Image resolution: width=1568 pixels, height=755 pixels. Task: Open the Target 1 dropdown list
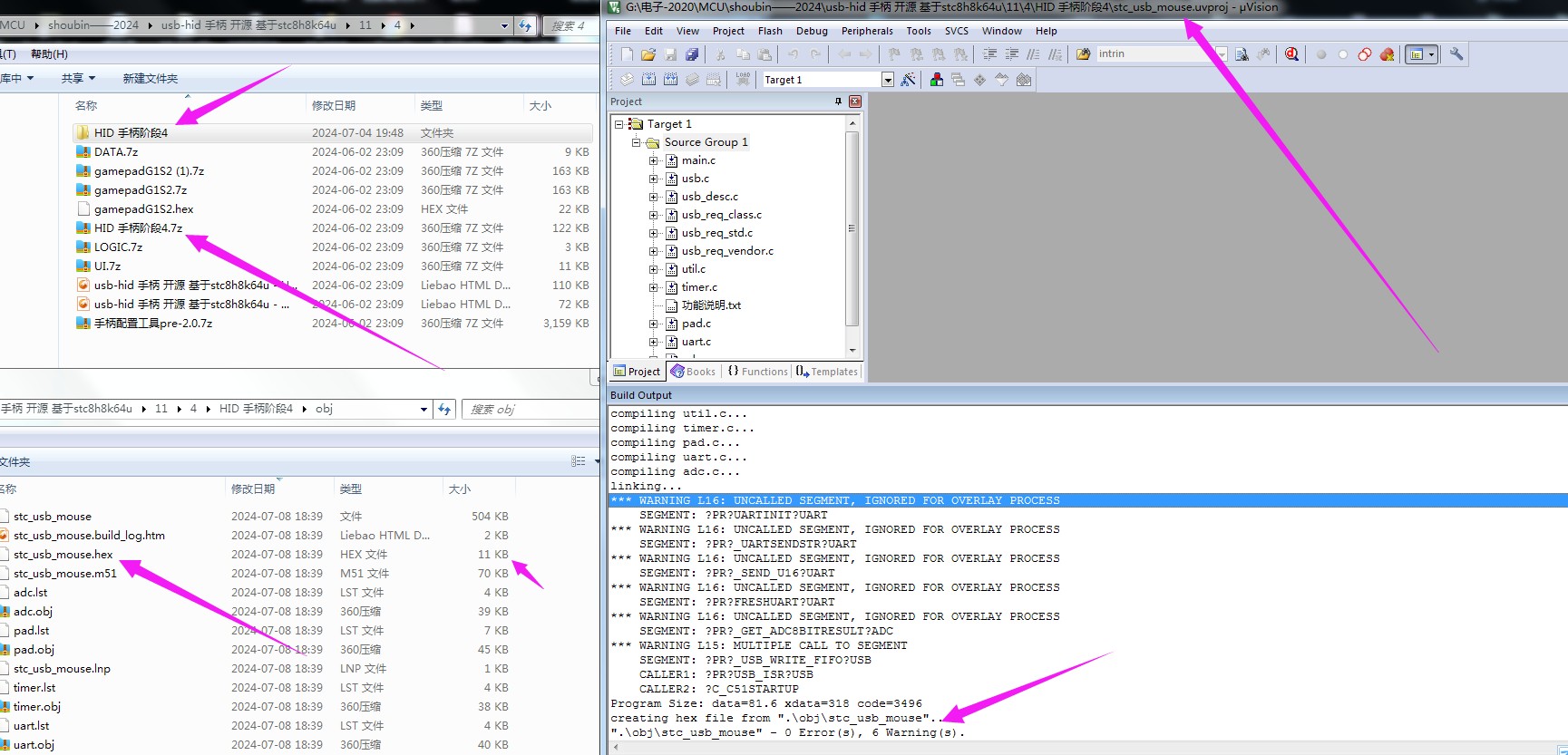coord(888,80)
